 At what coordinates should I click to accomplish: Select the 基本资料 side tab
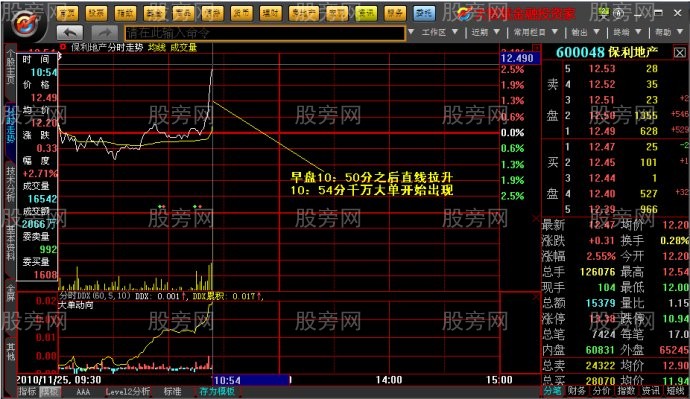(x=10, y=243)
